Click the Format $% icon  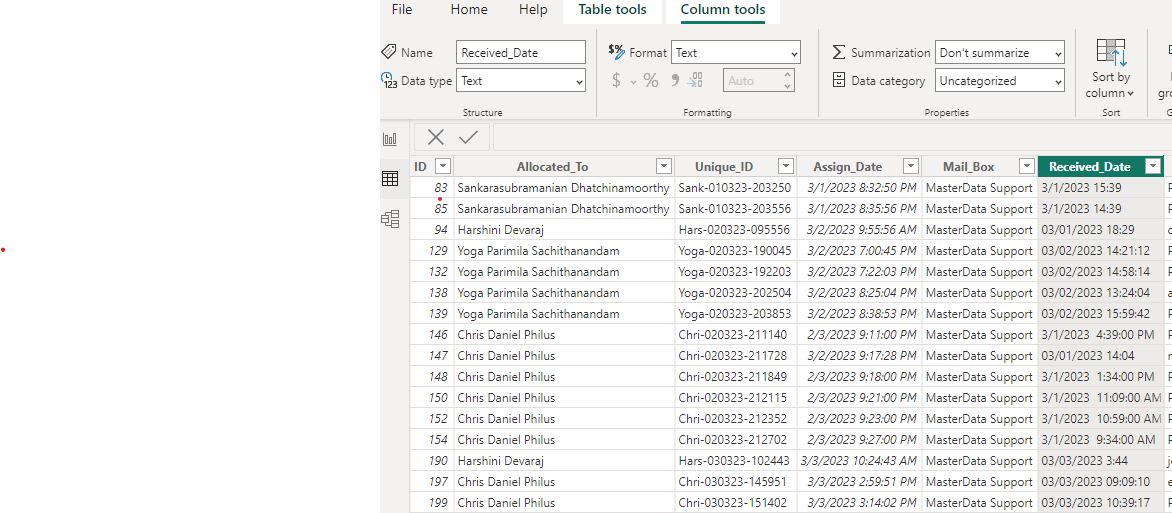pyautogui.click(x=617, y=52)
